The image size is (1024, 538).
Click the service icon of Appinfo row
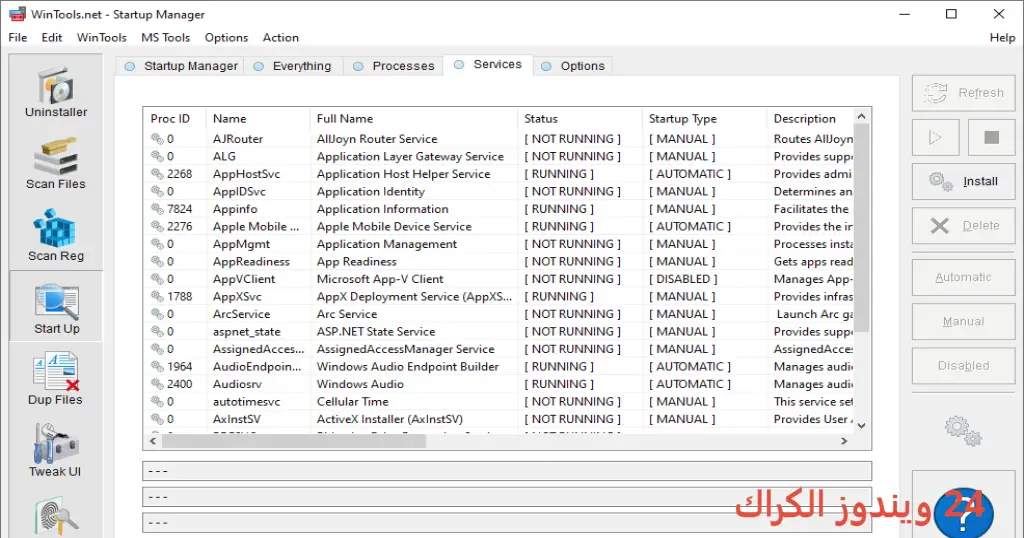[157, 209]
